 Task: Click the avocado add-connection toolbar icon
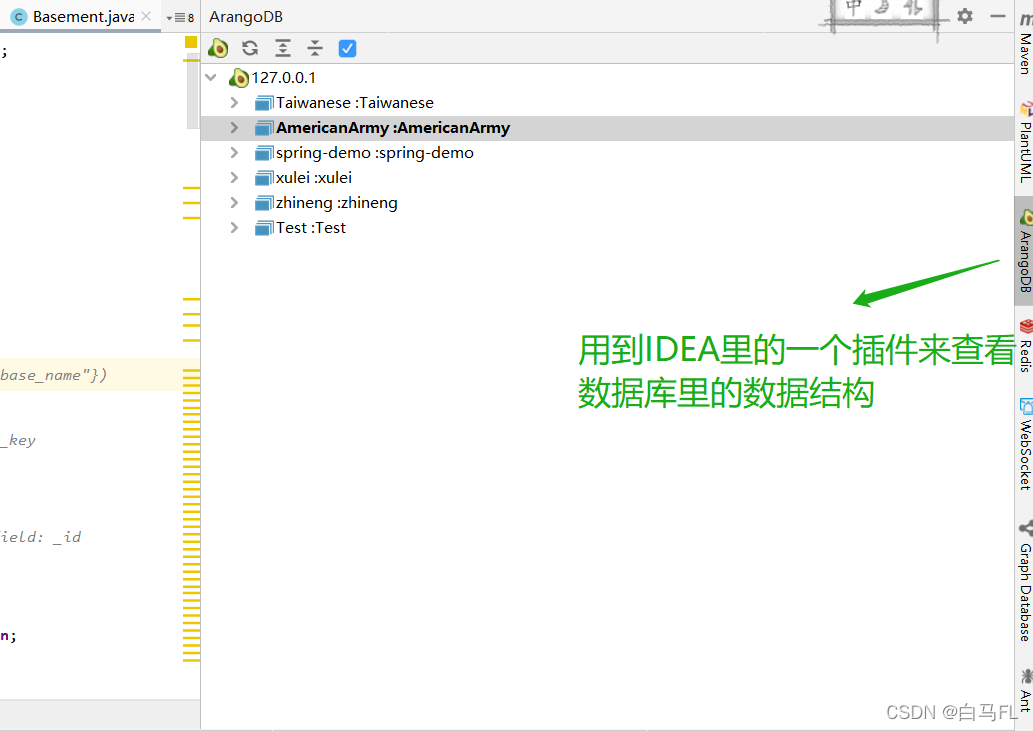point(218,48)
